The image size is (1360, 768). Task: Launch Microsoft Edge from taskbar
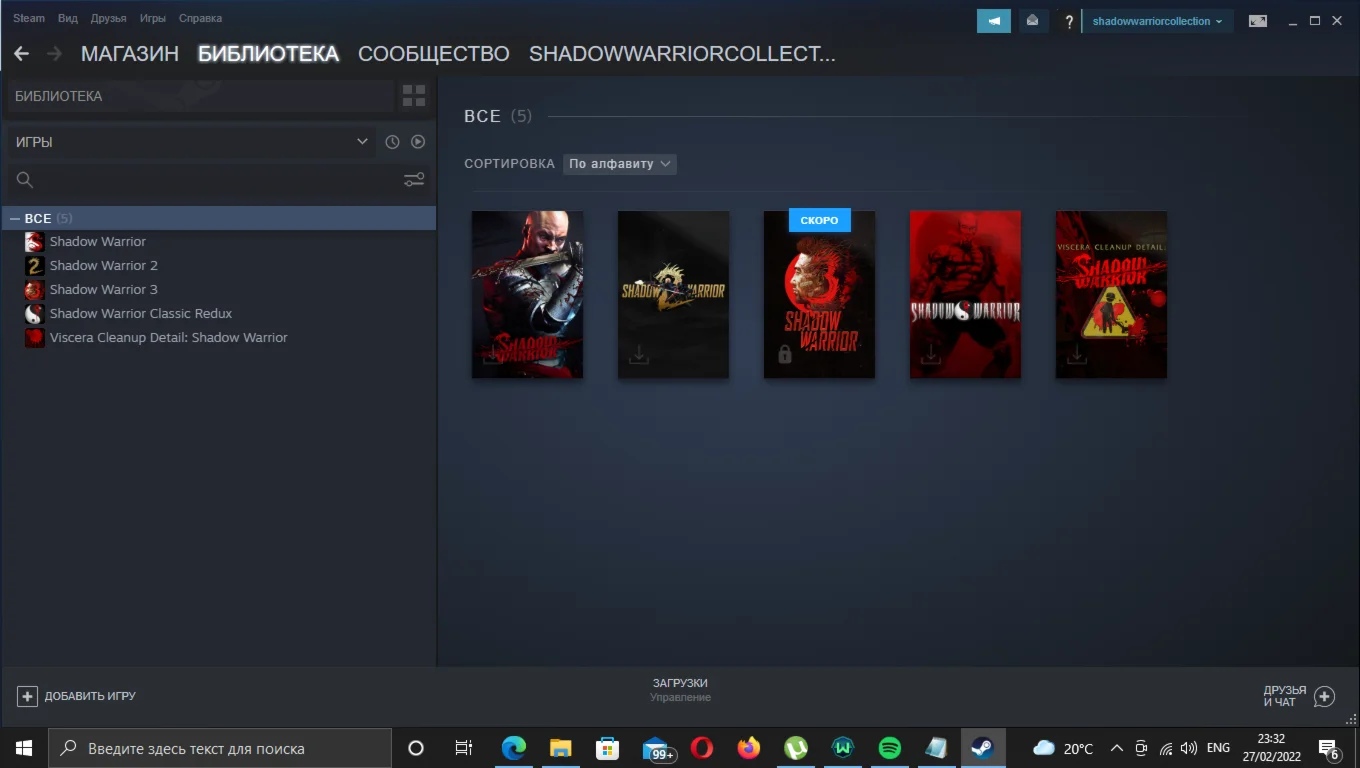pyautogui.click(x=513, y=748)
